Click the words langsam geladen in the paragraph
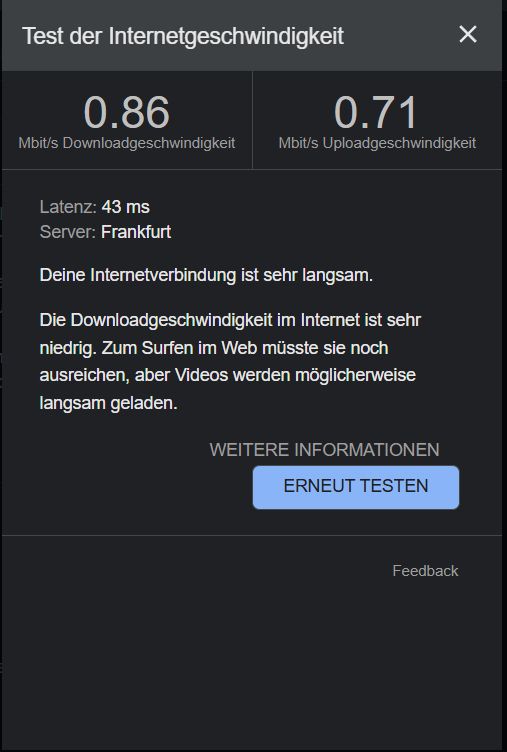The height and width of the screenshot is (752, 507). (x=108, y=403)
